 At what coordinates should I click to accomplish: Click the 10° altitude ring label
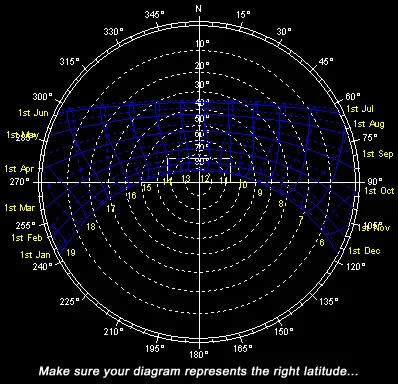(203, 44)
